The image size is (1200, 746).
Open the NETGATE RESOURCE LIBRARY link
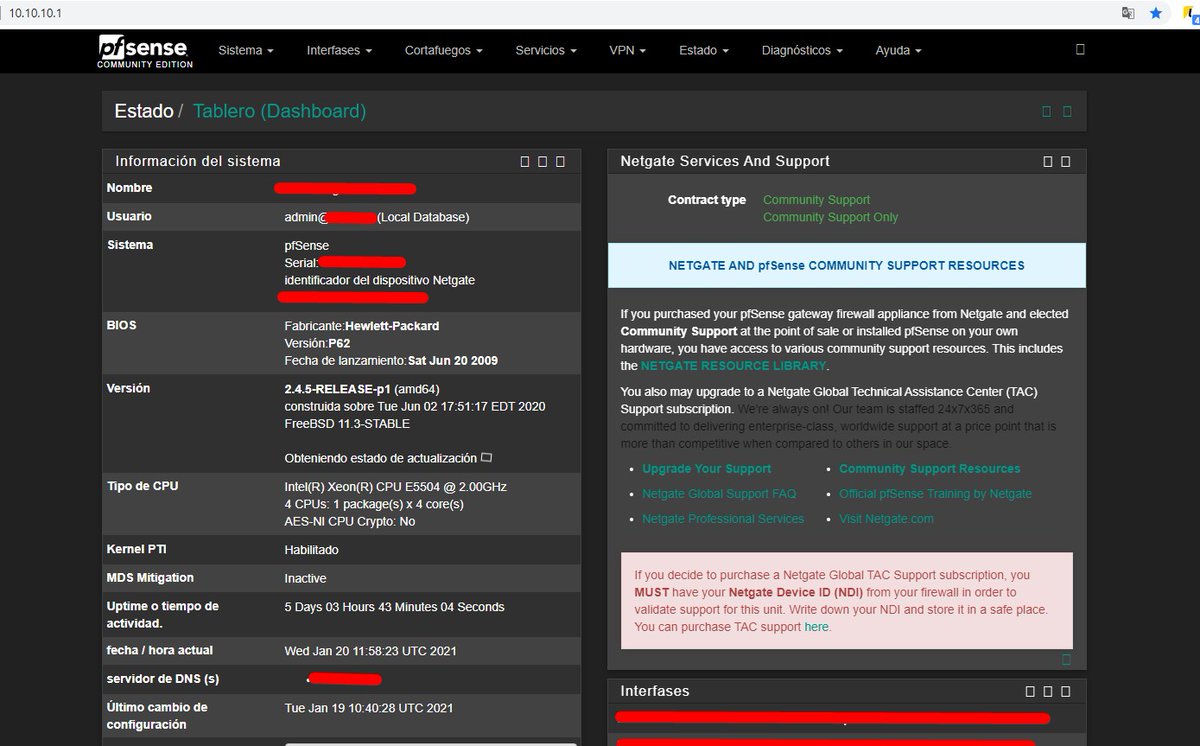733,367
